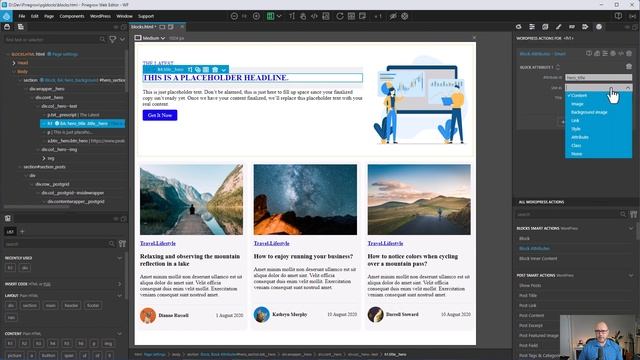Open the WordPress menu
640x360 pixels.
[100, 16]
